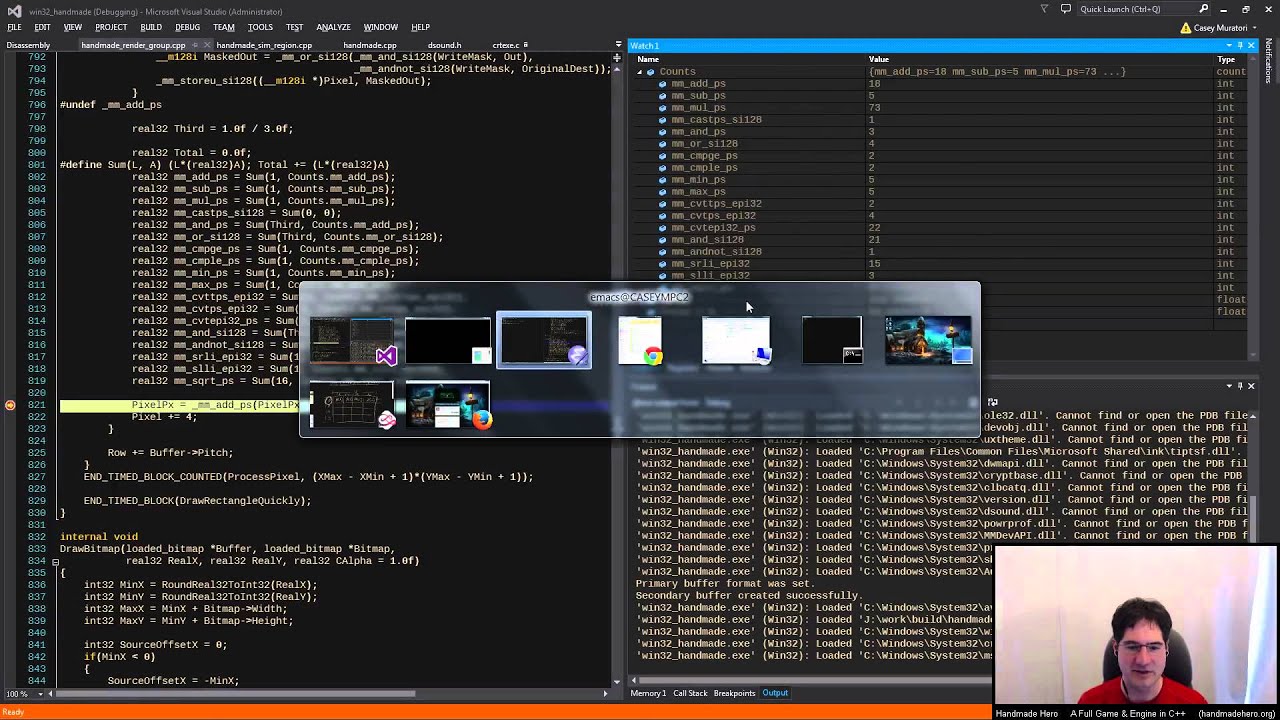Collapse code block at line 835
The height and width of the screenshot is (720, 1280).
tap(55, 561)
